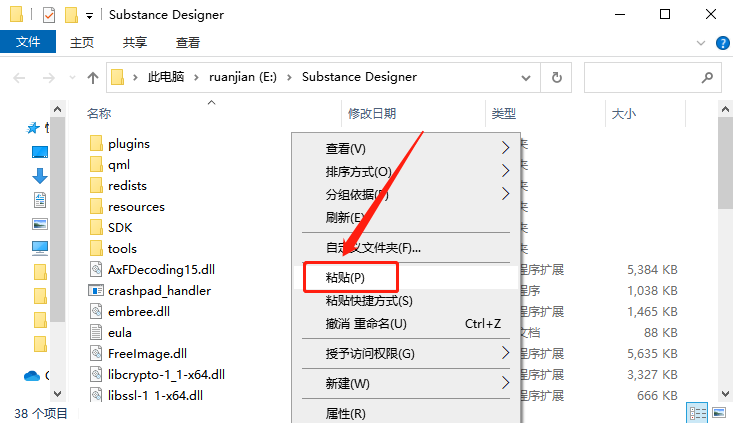
Task: Choose 属性(R) in the context menu
Action: point(406,413)
